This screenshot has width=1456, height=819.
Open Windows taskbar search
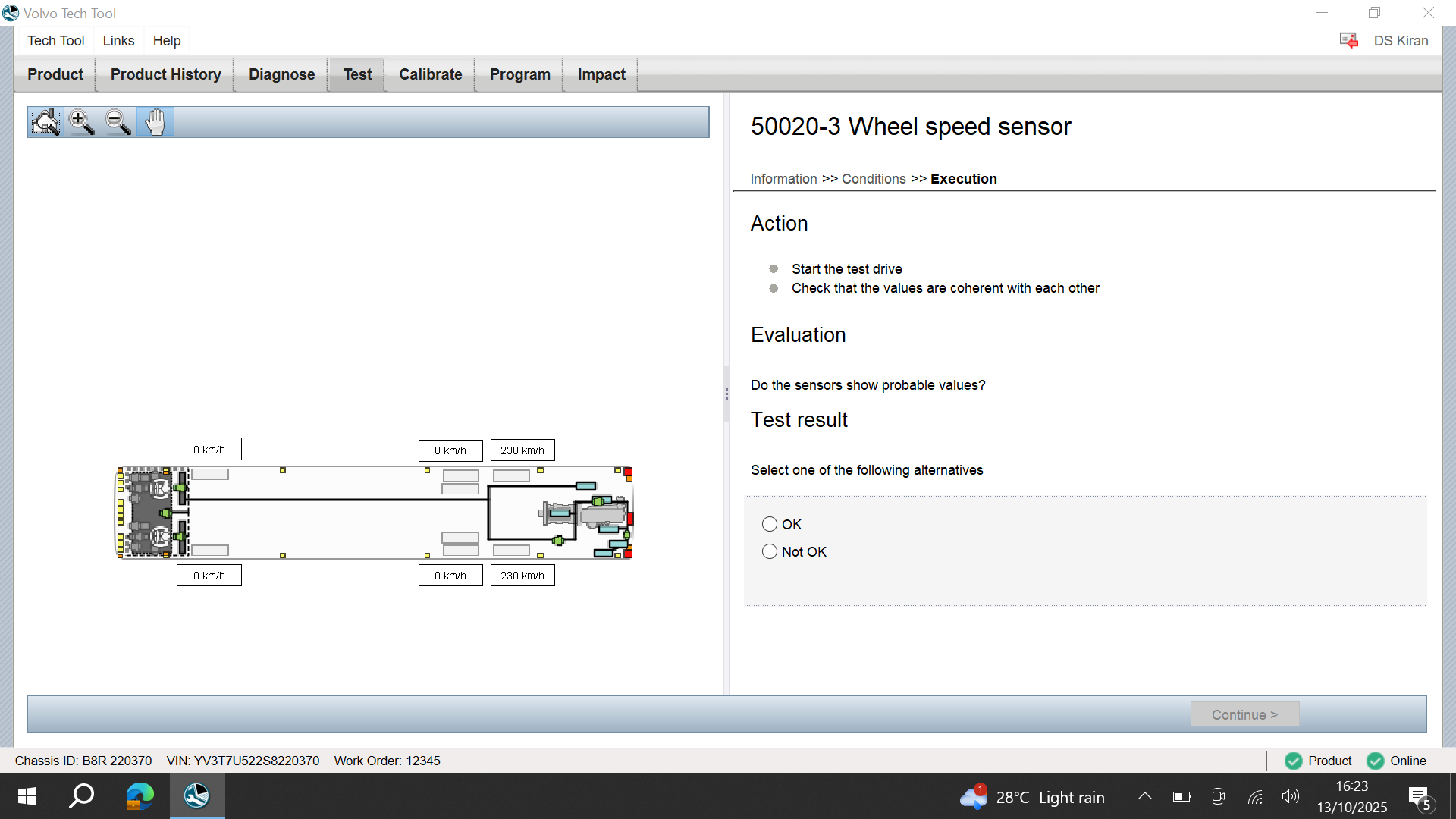[82, 796]
